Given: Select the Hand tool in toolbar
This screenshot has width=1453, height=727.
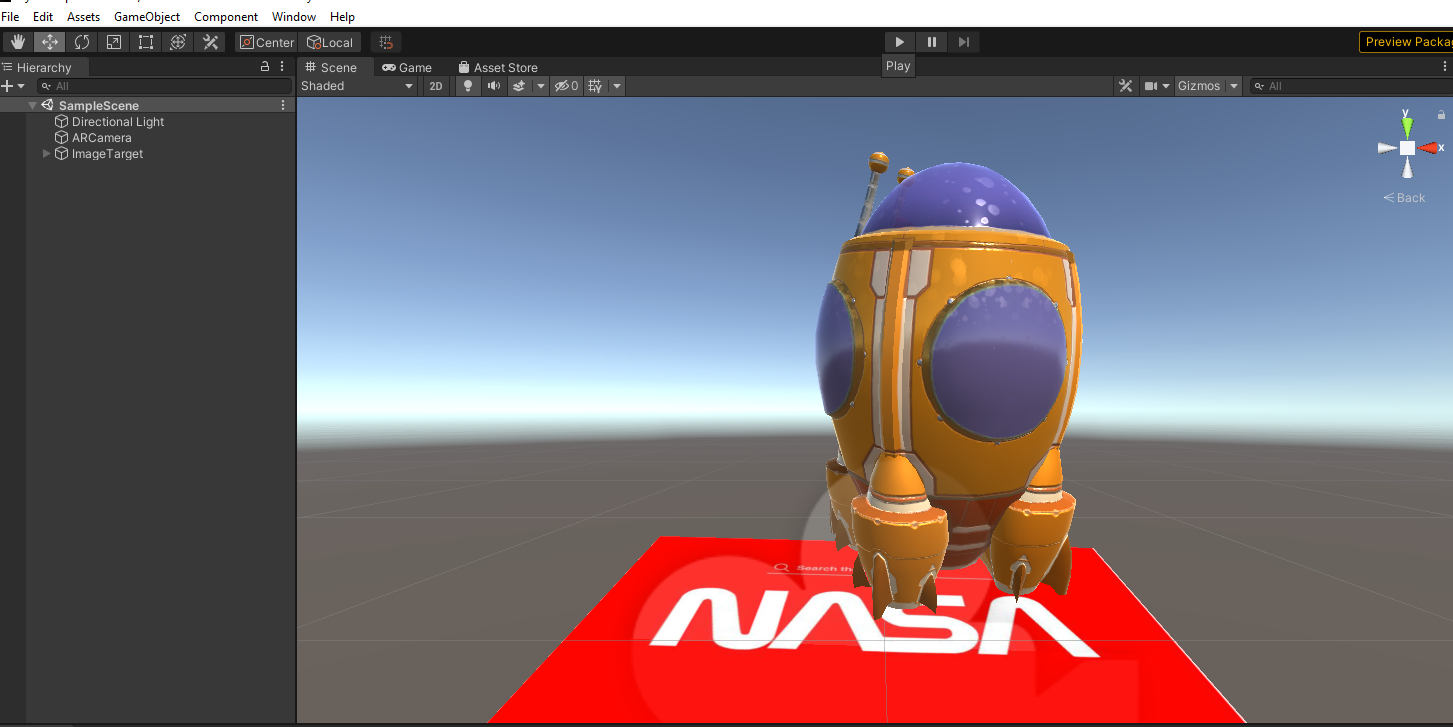Looking at the screenshot, I should tap(17, 42).
